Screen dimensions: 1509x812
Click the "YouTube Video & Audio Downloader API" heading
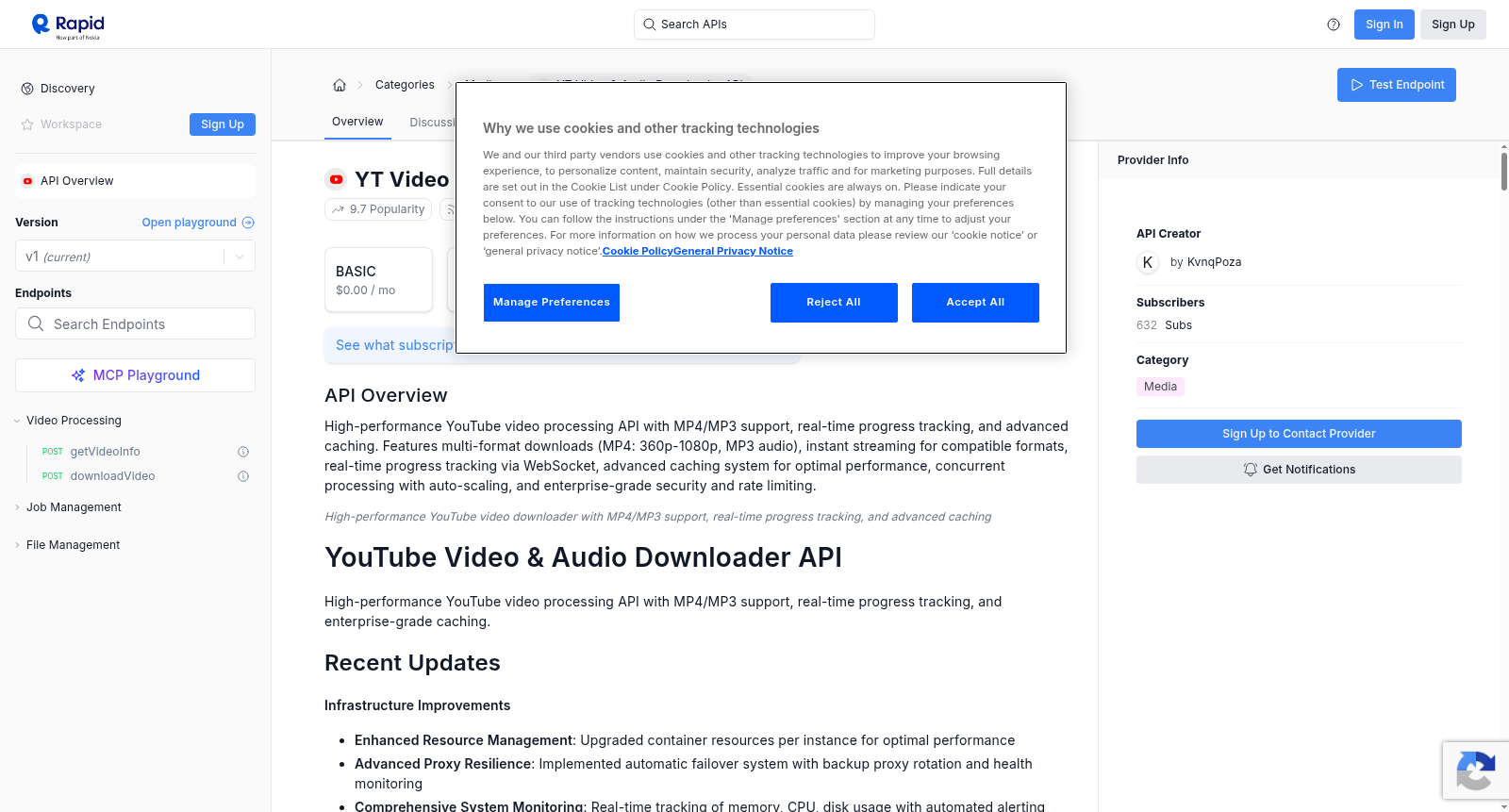[583, 557]
